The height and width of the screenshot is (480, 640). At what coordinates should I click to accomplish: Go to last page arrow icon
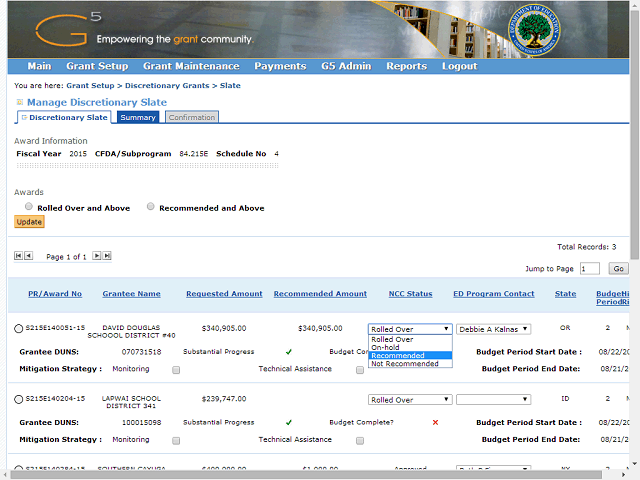click(x=107, y=256)
